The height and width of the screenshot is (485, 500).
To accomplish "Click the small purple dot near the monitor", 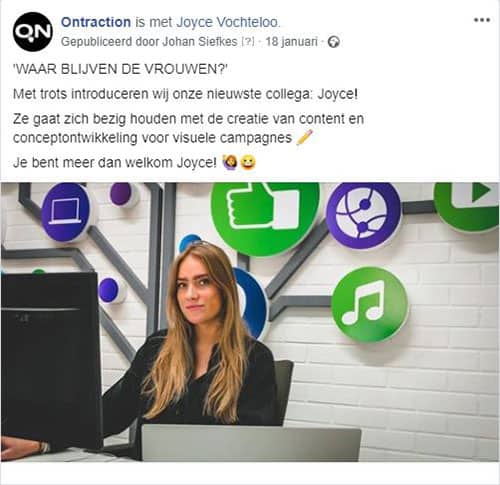I will click(109, 290).
